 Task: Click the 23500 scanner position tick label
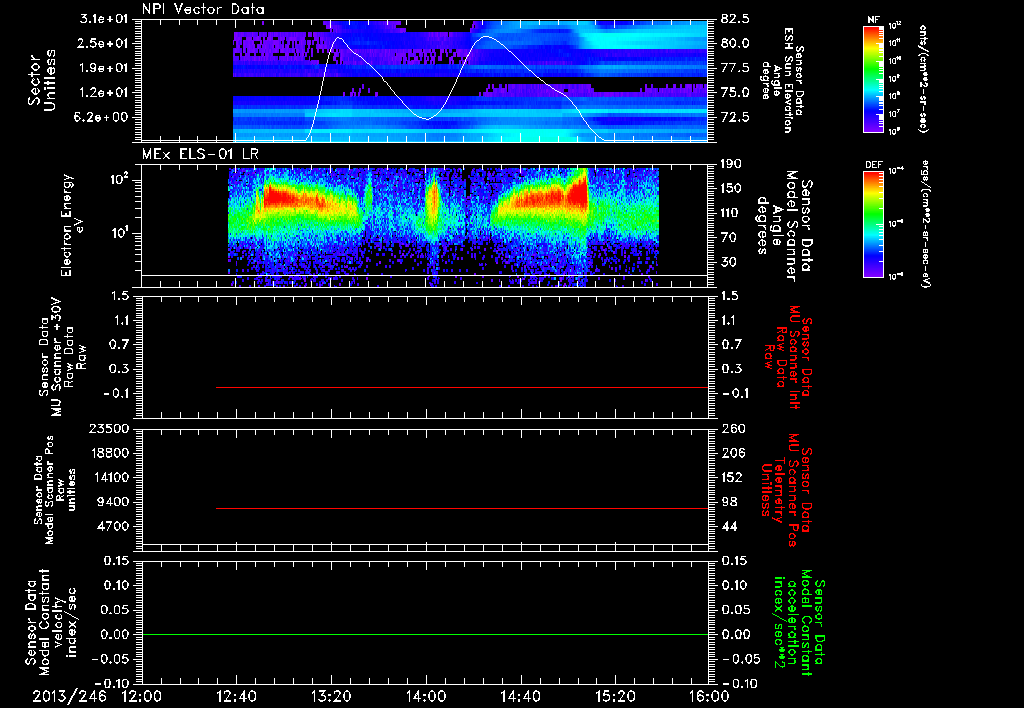110,428
